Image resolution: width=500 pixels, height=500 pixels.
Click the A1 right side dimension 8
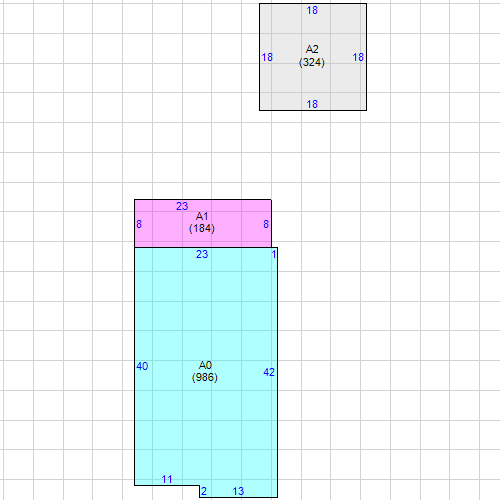pos(266,224)
